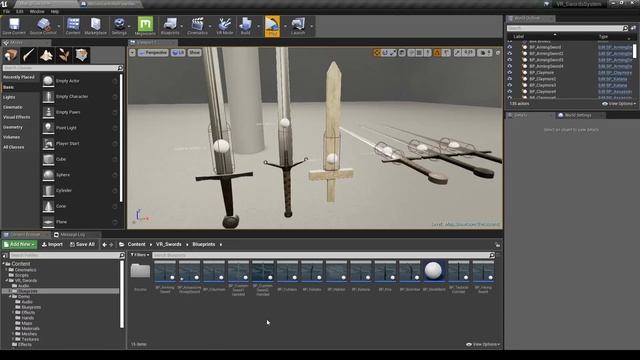Click the Save All button
This screenshot has width=640, height=360.
click(x=82, y=244)
